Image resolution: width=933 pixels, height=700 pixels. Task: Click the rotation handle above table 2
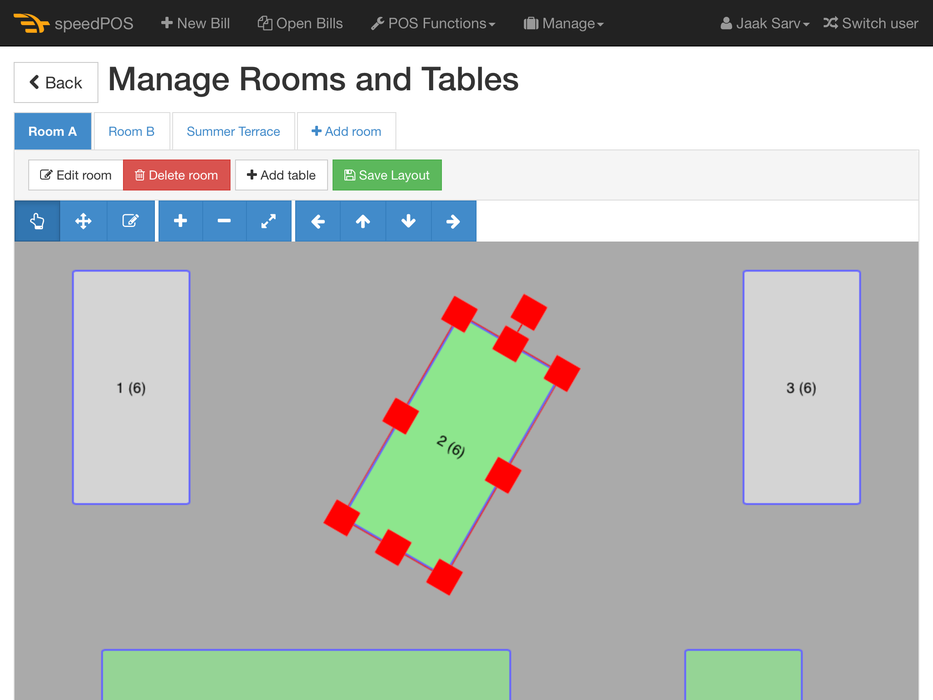coord(529,312)
